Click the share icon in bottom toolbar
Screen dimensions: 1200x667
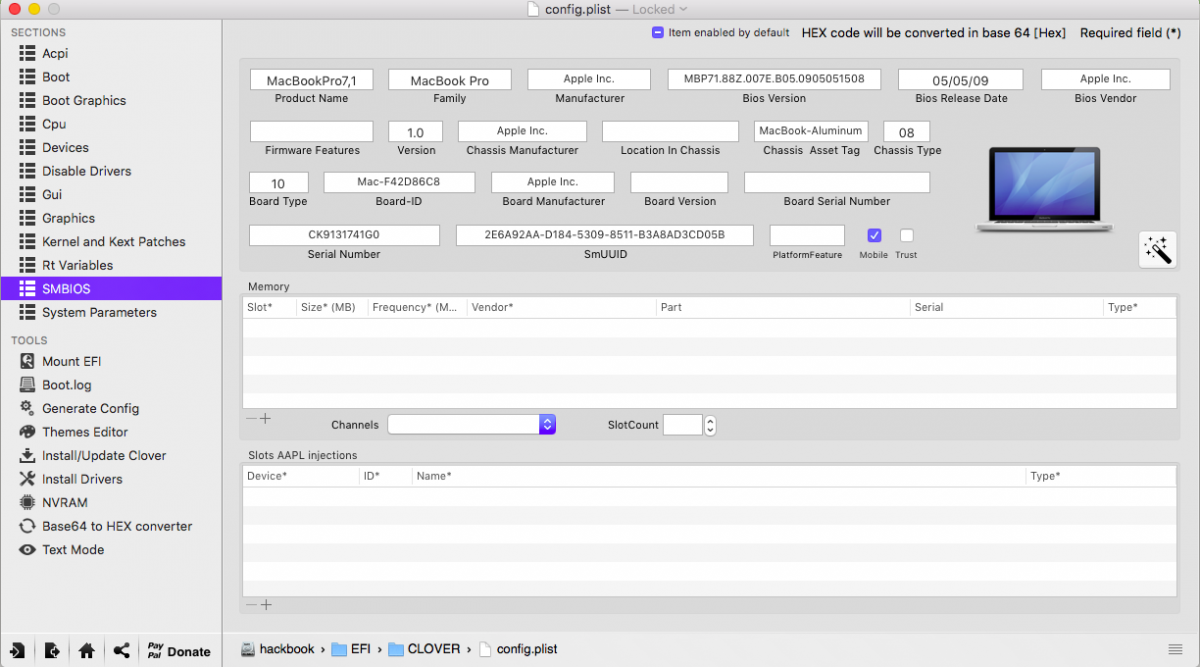[121, 651]
